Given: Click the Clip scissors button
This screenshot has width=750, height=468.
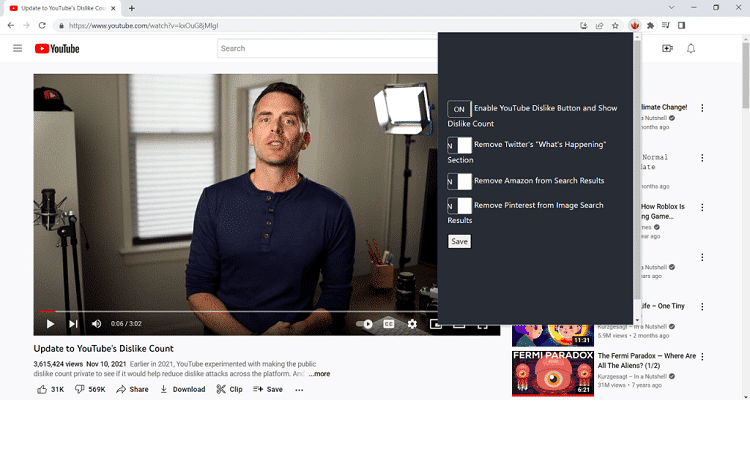Looking at the screenshot, I should pos(229,390).
